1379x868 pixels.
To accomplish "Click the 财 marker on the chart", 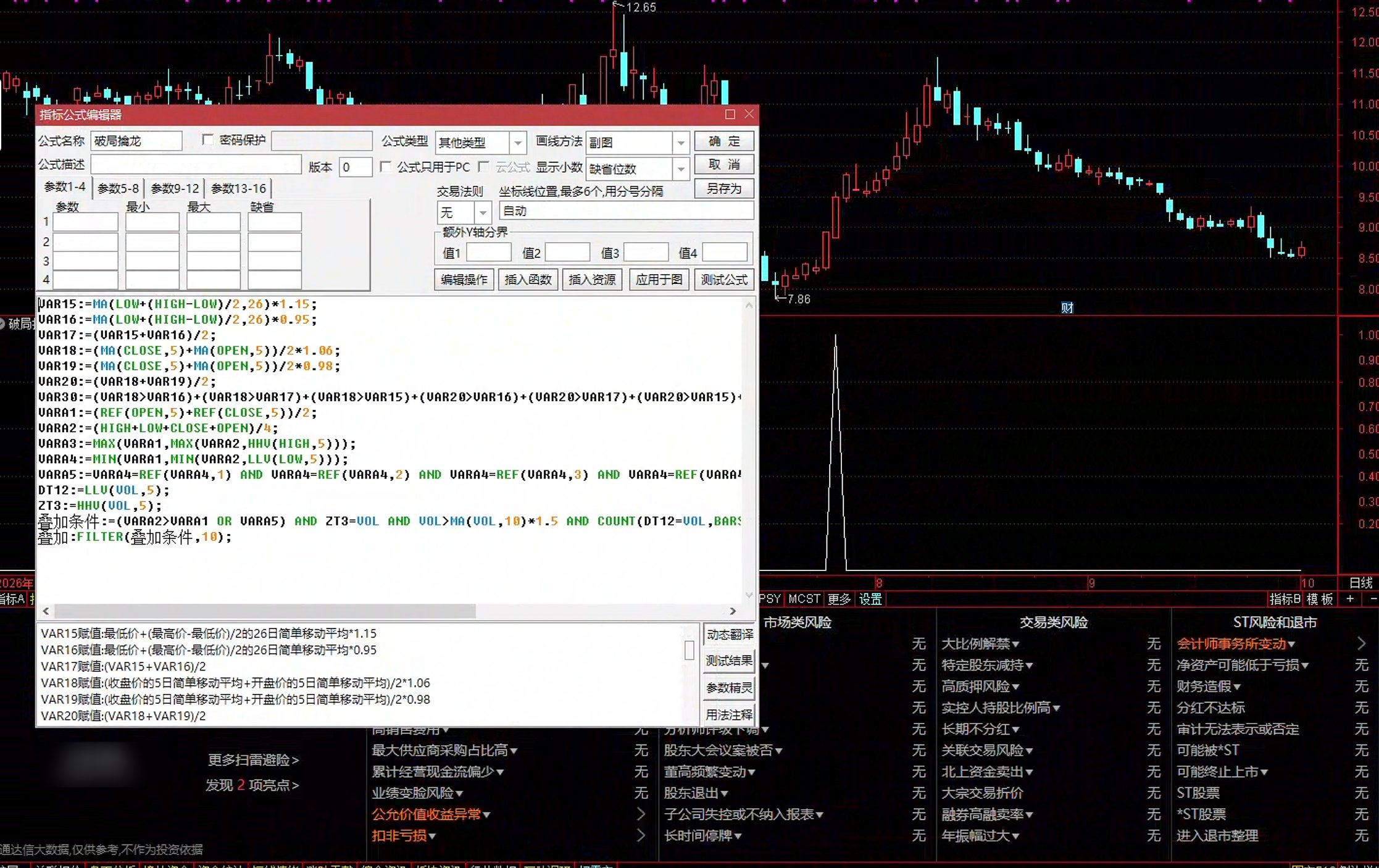I will pos(1067,307).
